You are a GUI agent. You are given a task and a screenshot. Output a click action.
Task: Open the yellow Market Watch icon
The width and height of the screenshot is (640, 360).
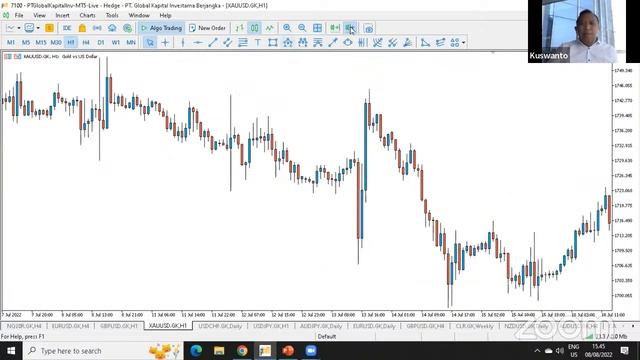(49, 28)
